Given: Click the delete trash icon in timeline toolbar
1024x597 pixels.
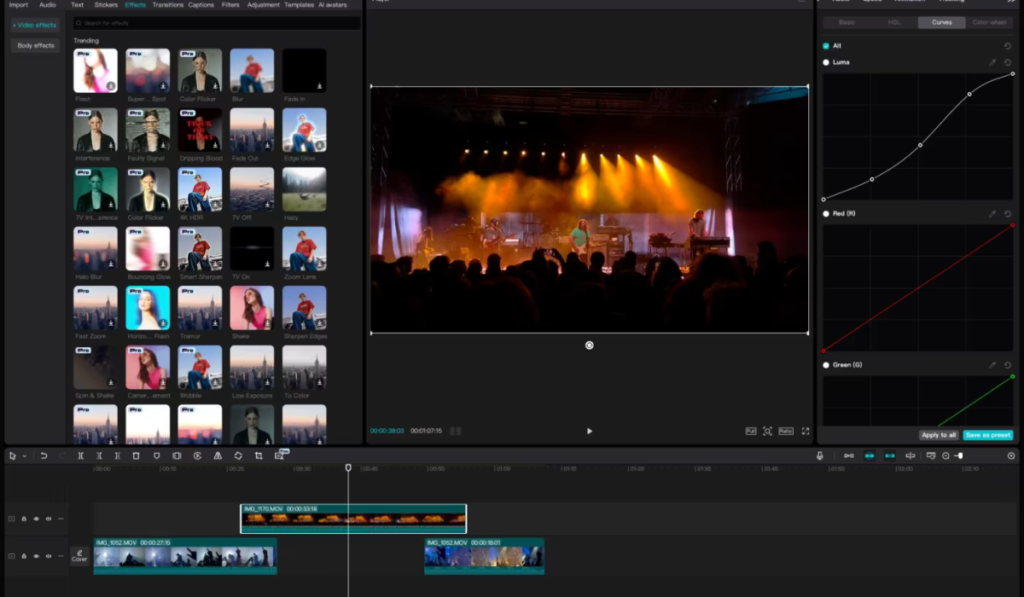Looking at the screenshot, I should click(x=136, y=456).
